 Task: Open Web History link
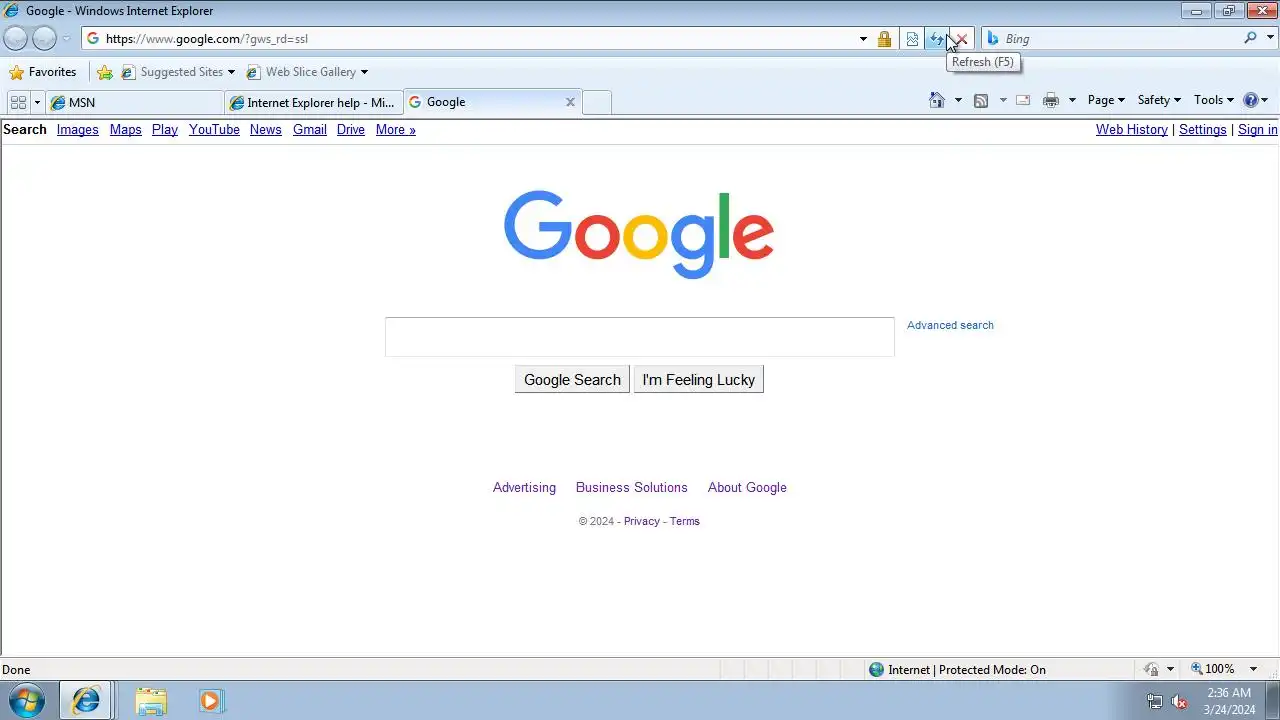1132,130
